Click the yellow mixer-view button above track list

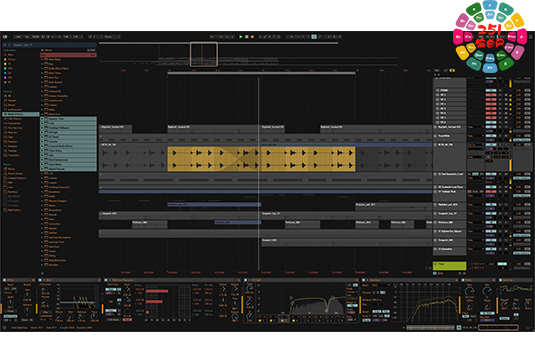tap(452, 70)
